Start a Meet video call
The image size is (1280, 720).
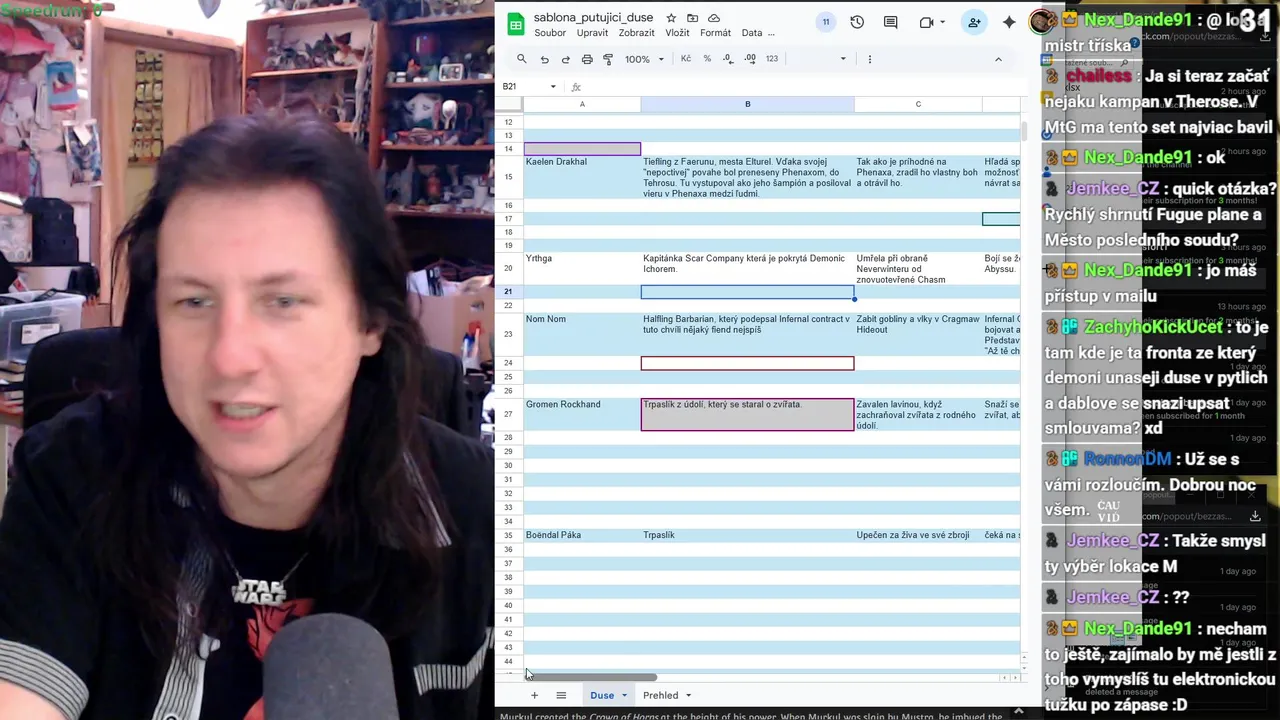pos(926,22)
